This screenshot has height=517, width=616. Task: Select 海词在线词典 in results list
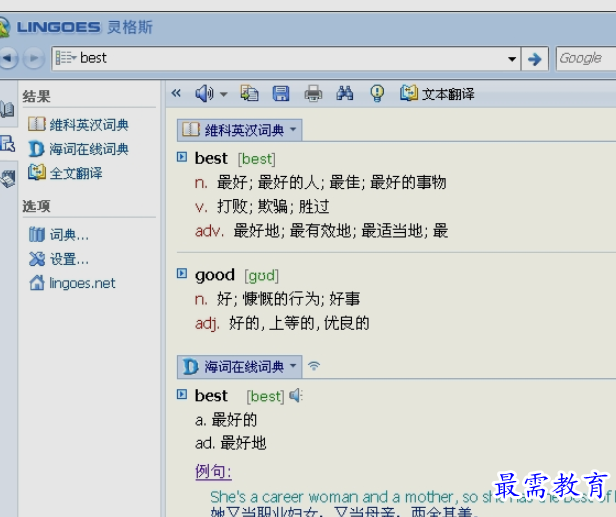pos(78,149)
